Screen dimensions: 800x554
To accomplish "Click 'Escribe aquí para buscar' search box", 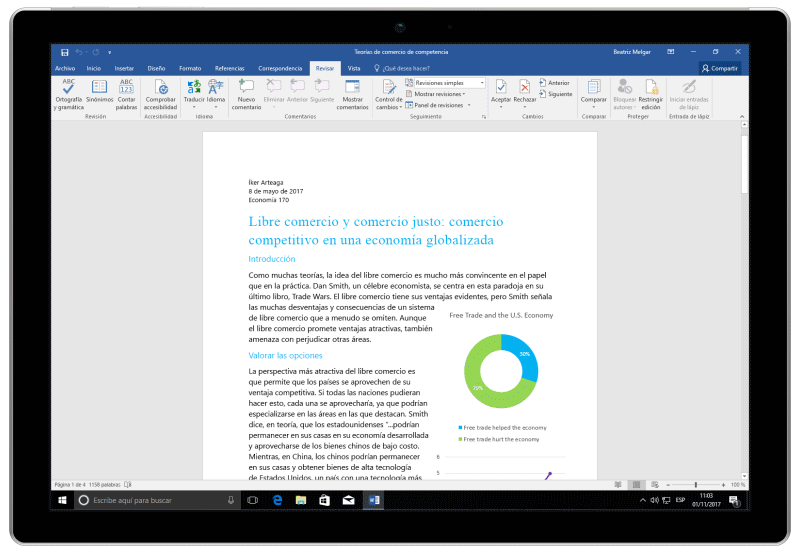I will (156, 500).
